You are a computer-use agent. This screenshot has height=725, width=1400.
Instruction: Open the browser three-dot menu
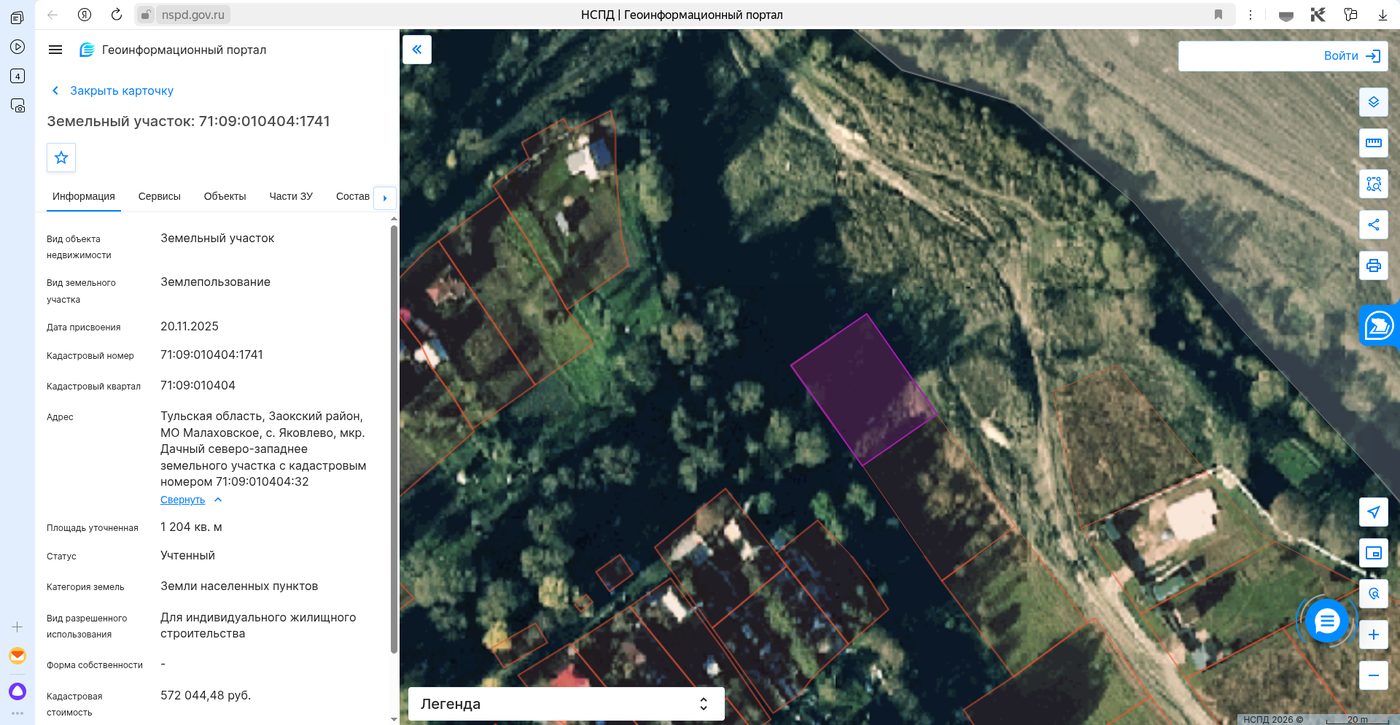click(x=1250, y=14)
